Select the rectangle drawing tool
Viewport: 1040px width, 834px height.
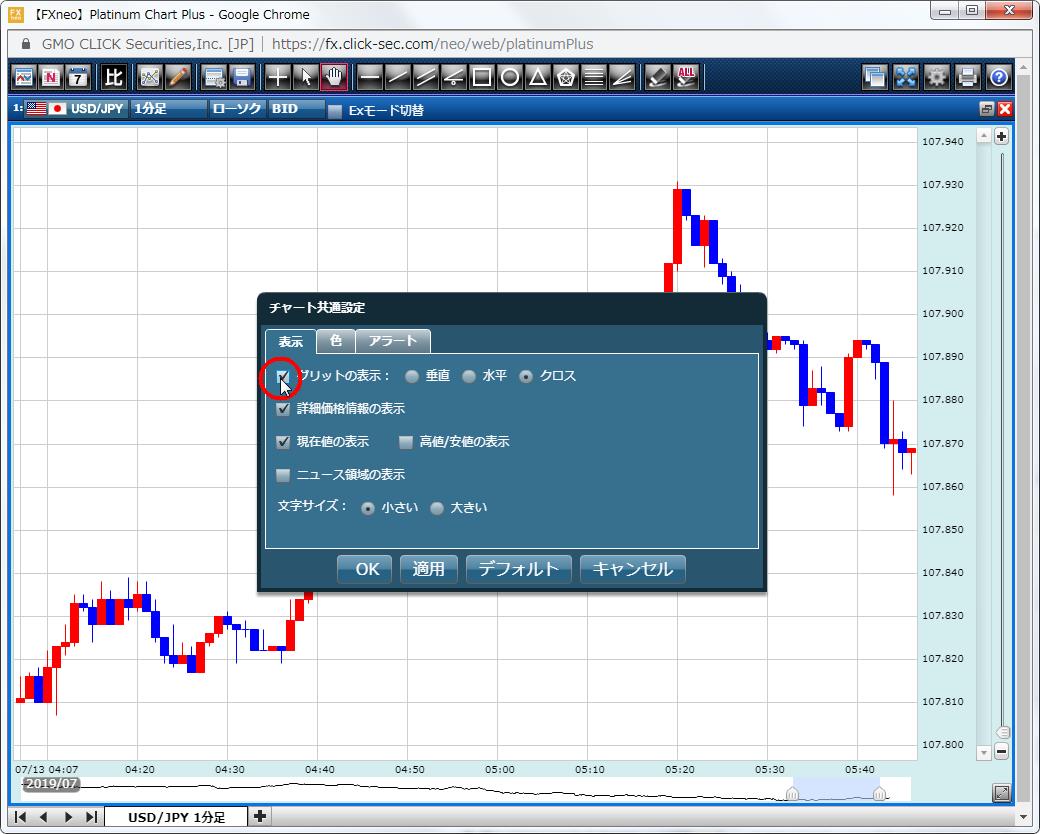coord(481,77)
